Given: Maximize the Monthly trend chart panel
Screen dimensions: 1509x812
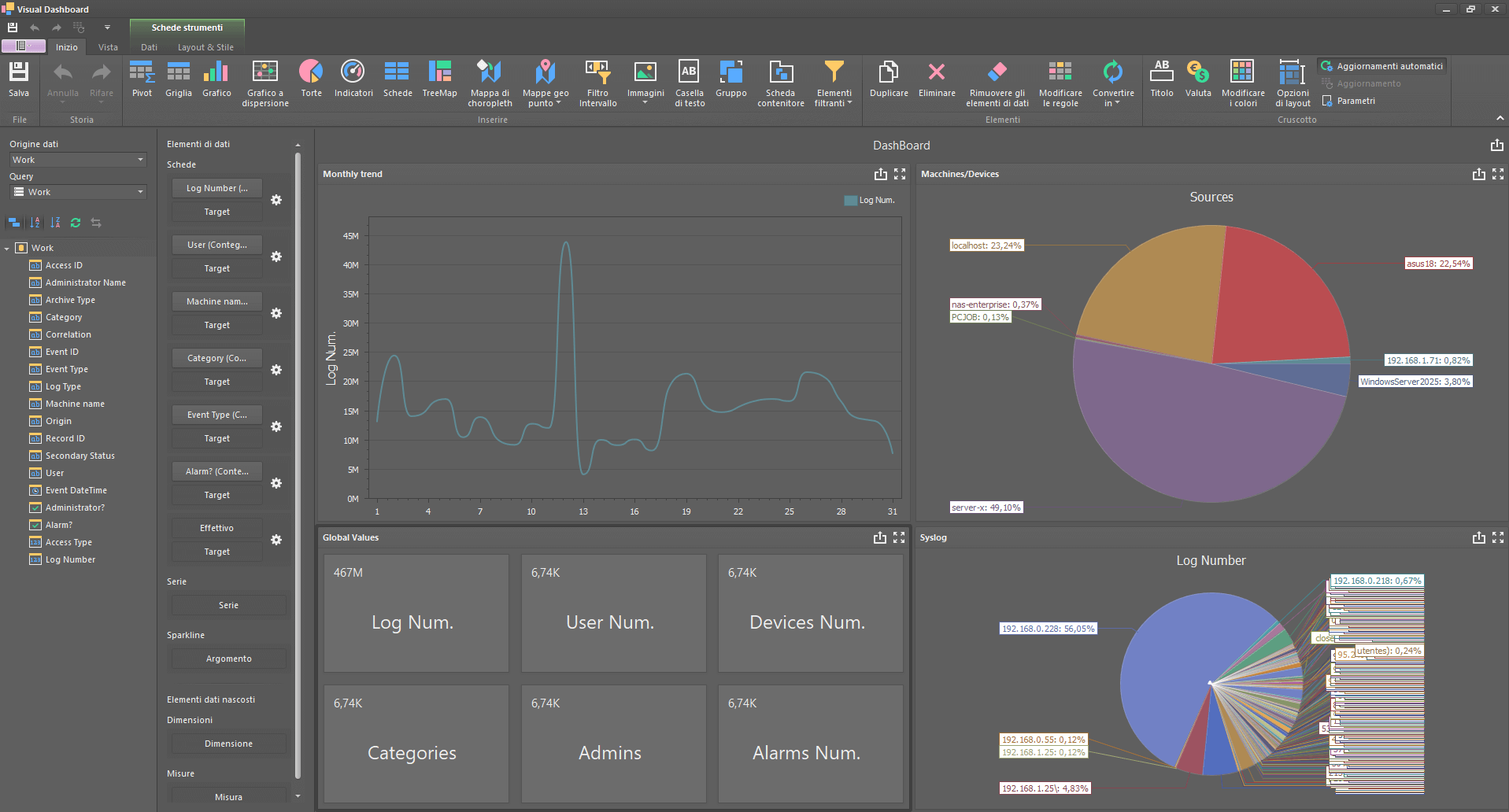Looking at the screenshot, I should (900, 174).
